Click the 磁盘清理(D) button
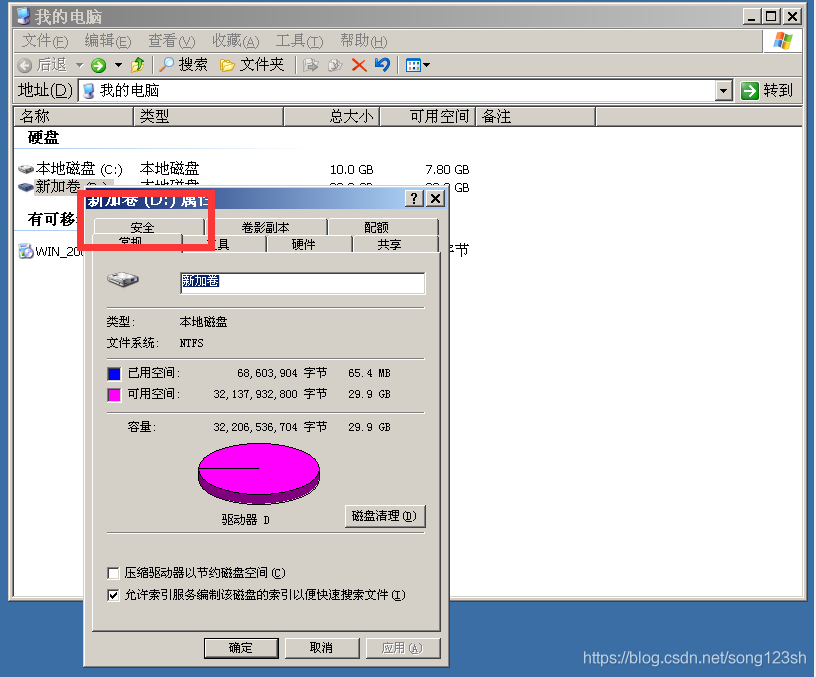The image size is (816, 677). click(x=385, y=516)
